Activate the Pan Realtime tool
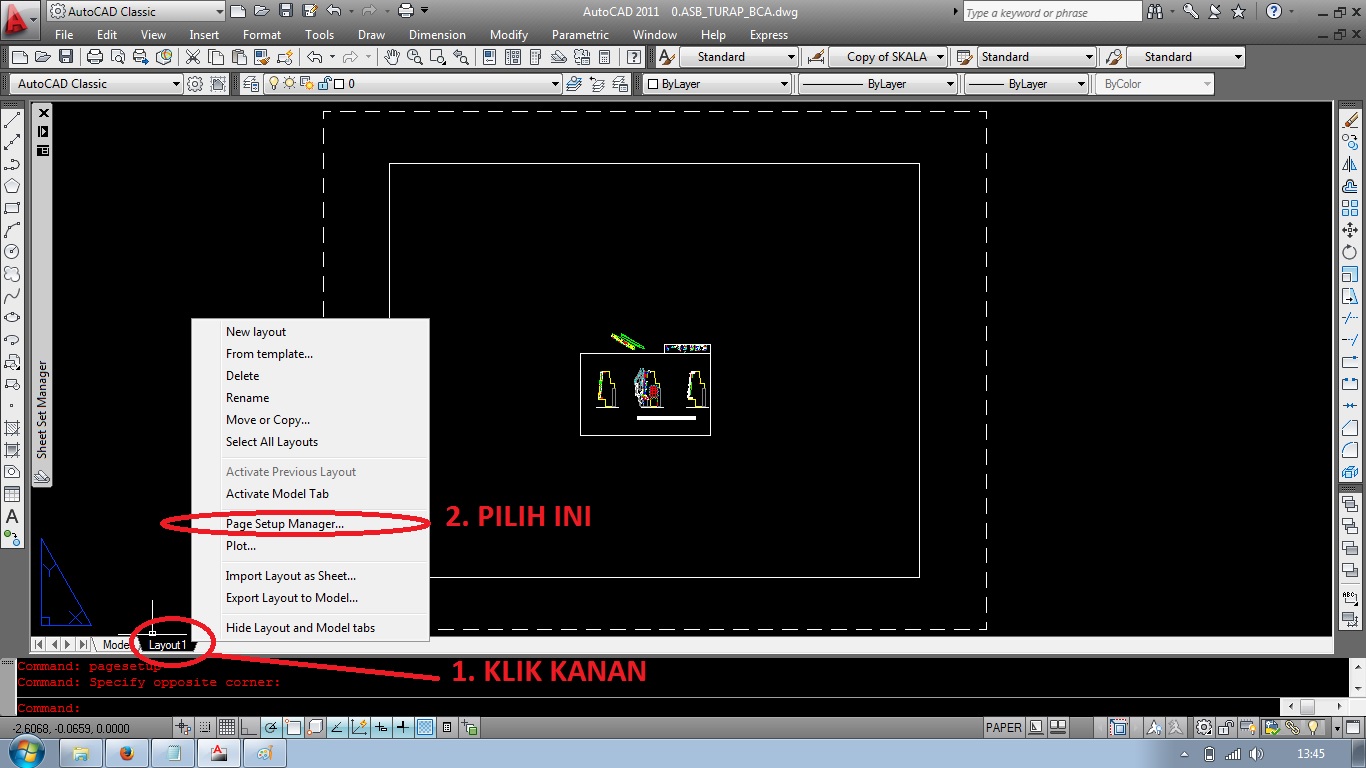The width and height of the screenshot is (1366, 768). (393, 57)
